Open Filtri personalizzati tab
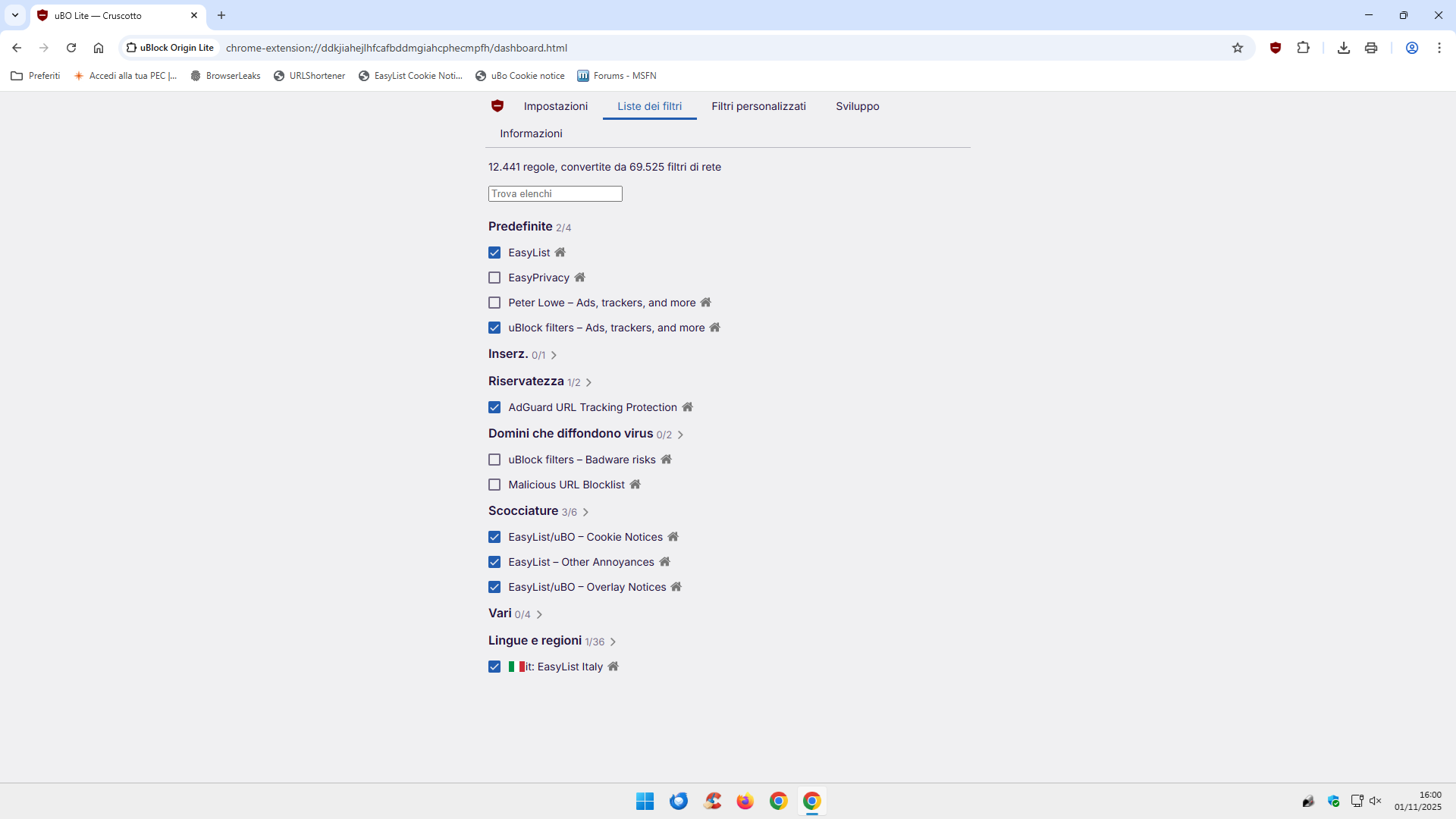 point(758,106)
